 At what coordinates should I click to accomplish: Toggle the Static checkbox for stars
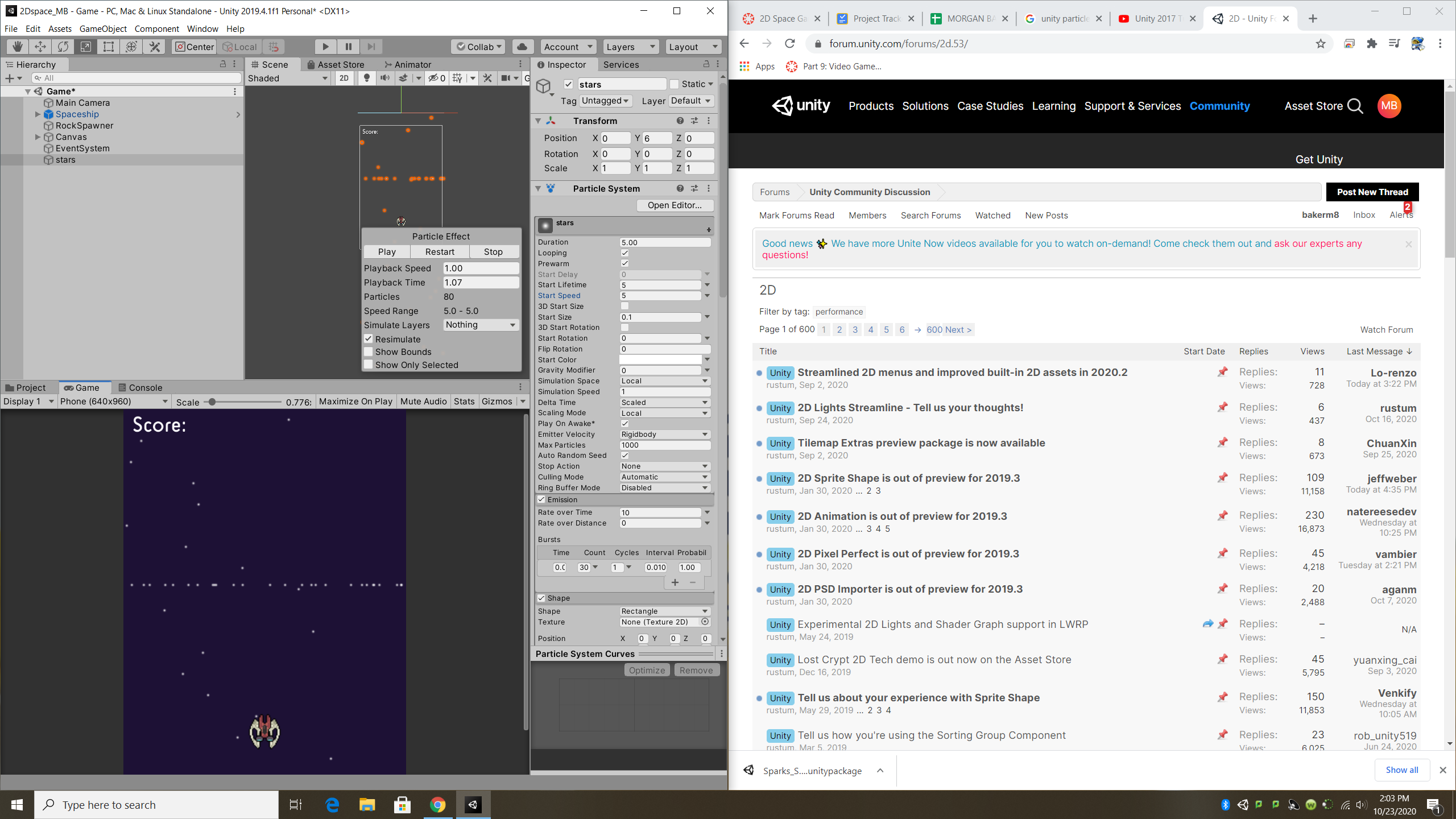675,84
